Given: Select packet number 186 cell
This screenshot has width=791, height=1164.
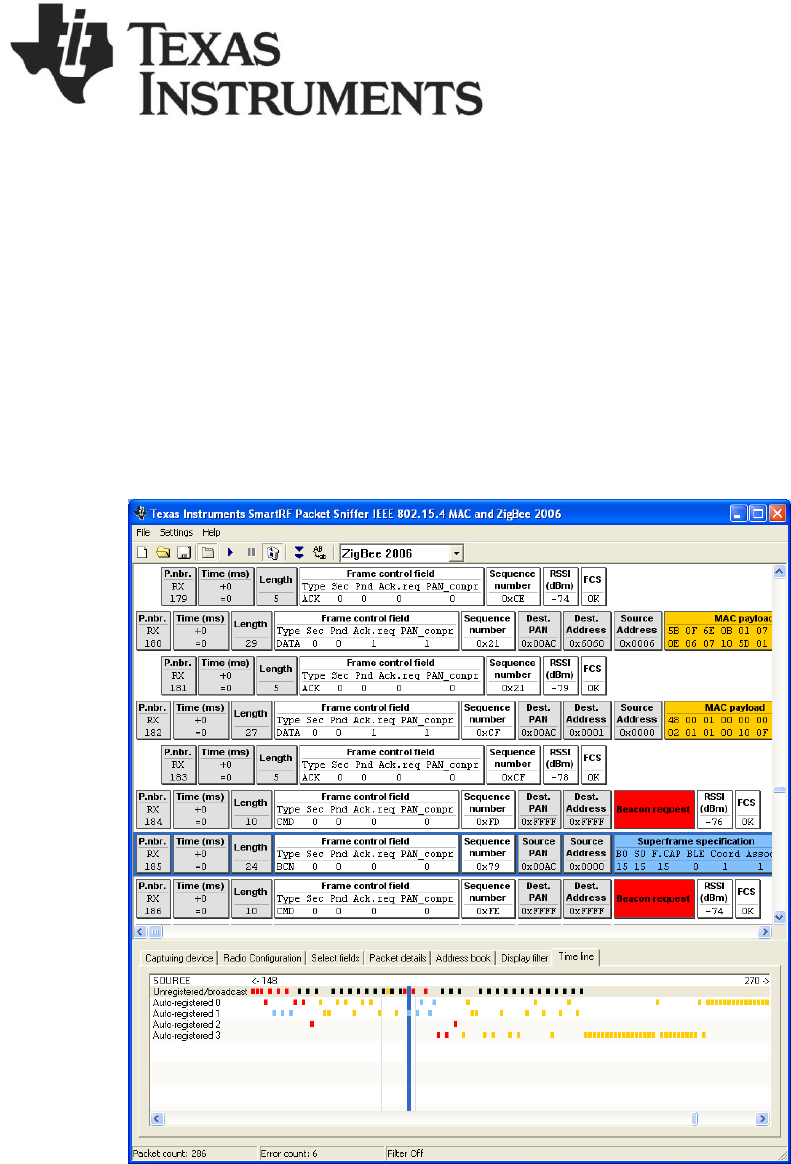Looking at the screenshot, I should coord(153,898).
